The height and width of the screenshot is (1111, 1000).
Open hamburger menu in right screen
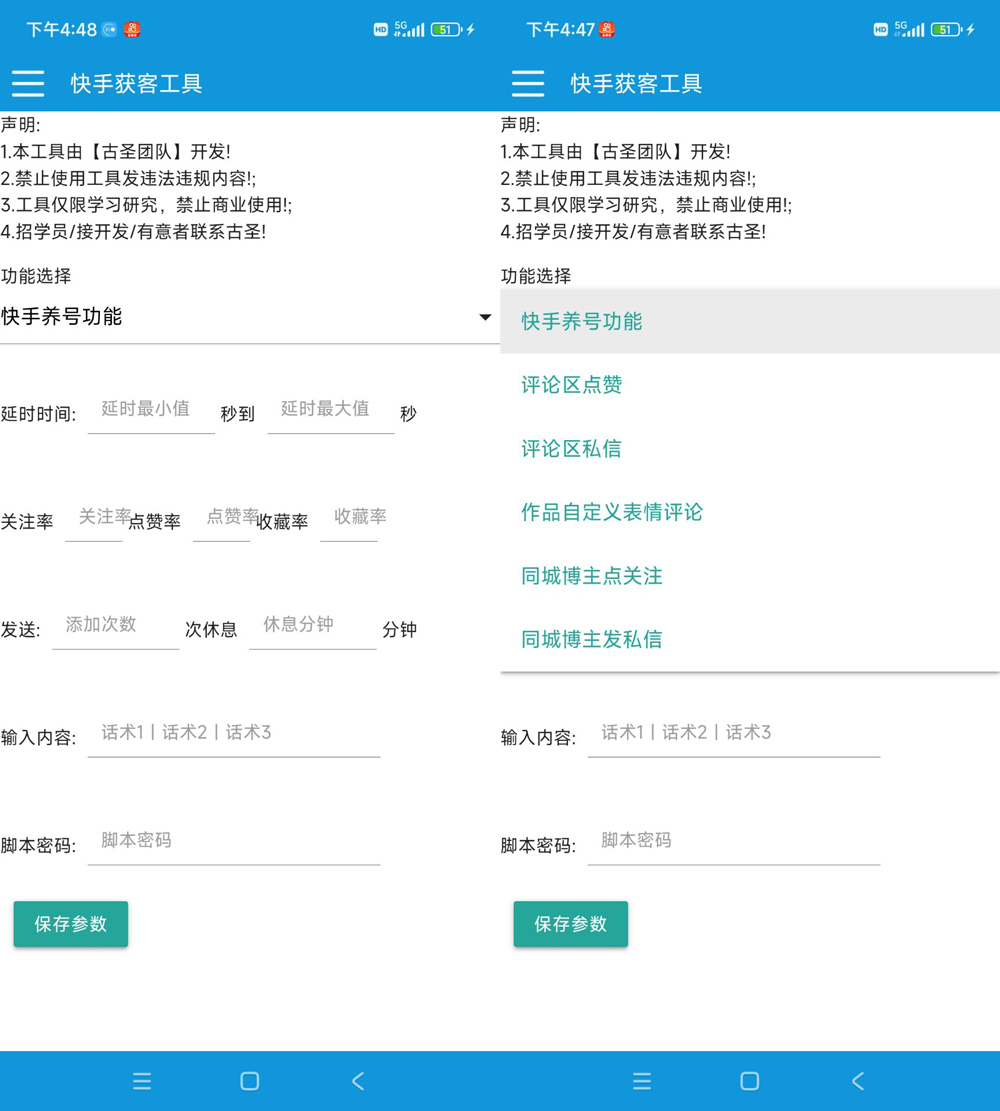(528, 84)
